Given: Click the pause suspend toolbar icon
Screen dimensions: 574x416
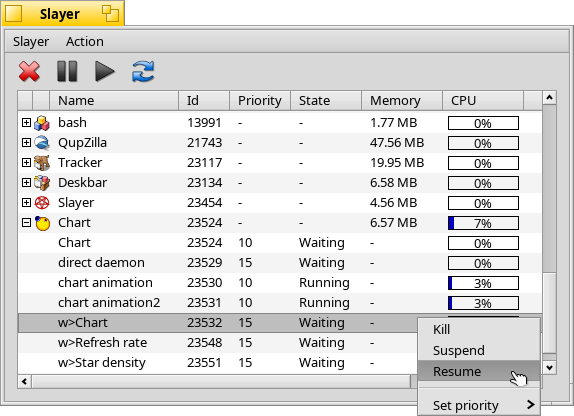Looking at the screenshot, I should (67, 71).
